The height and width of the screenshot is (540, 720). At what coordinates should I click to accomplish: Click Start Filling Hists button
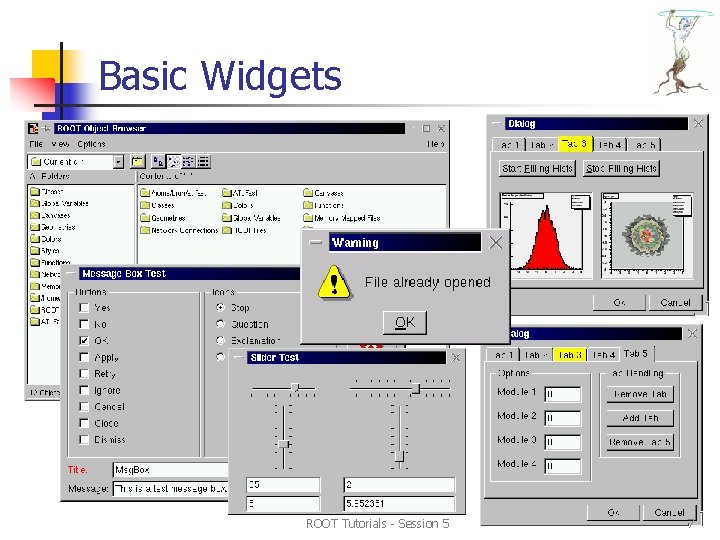537,169
